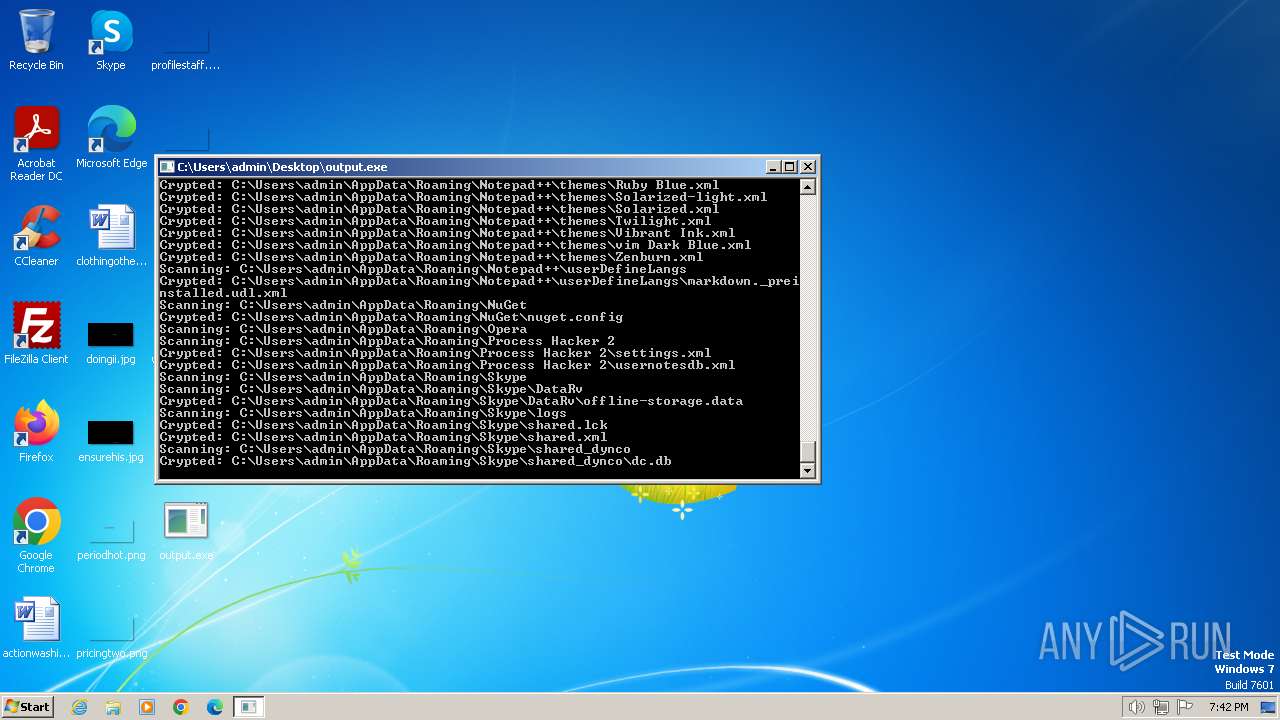Click the line ending 'Process Hacker 2\usernotesdb.xml'
1280x720 pixels.
point(447,365)
